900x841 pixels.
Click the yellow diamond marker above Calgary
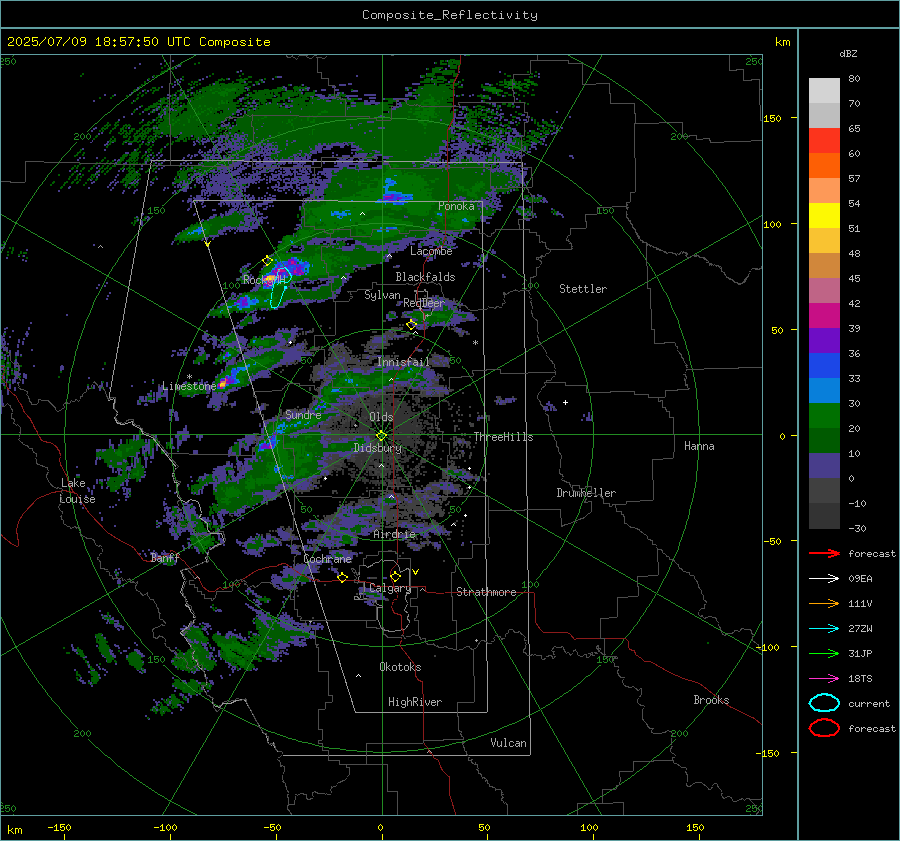tap(395, 576)
